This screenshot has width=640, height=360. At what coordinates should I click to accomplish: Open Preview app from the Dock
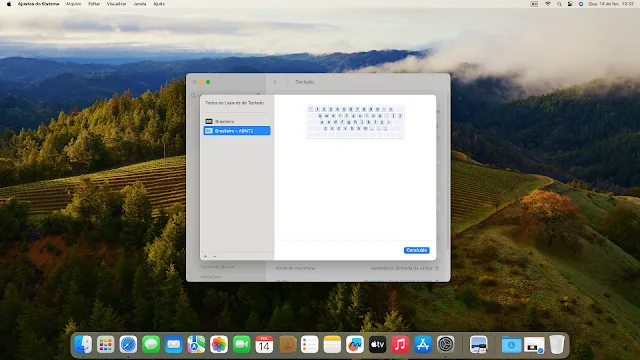[x=478, y=344]
